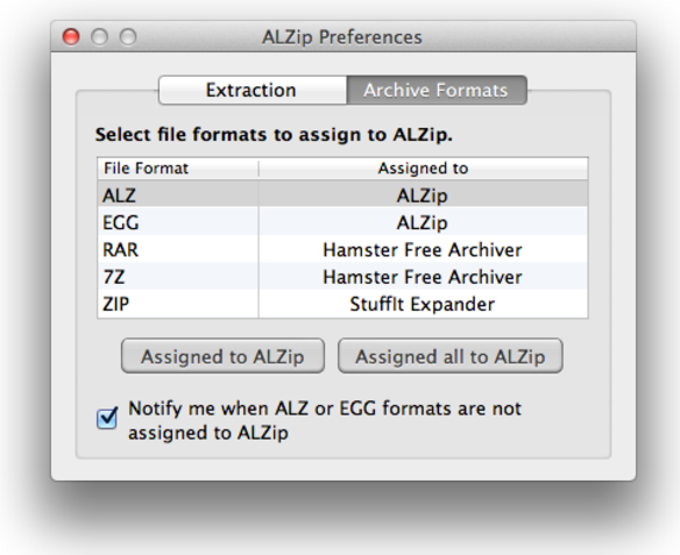The width and height of the screenshot is (680, 555).
Task: Click ALZip cell in EGG row
Action: 422,223
